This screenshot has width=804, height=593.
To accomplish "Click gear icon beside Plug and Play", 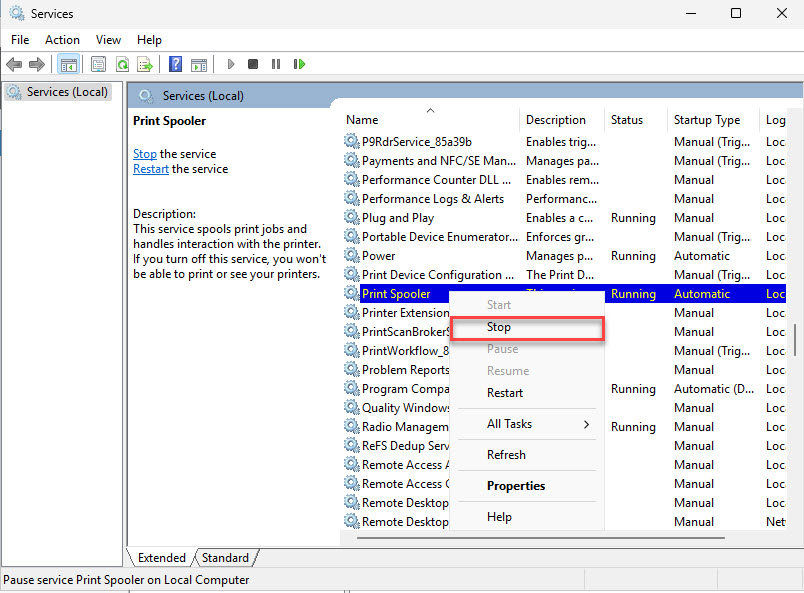I will click(x=351, y=217).
